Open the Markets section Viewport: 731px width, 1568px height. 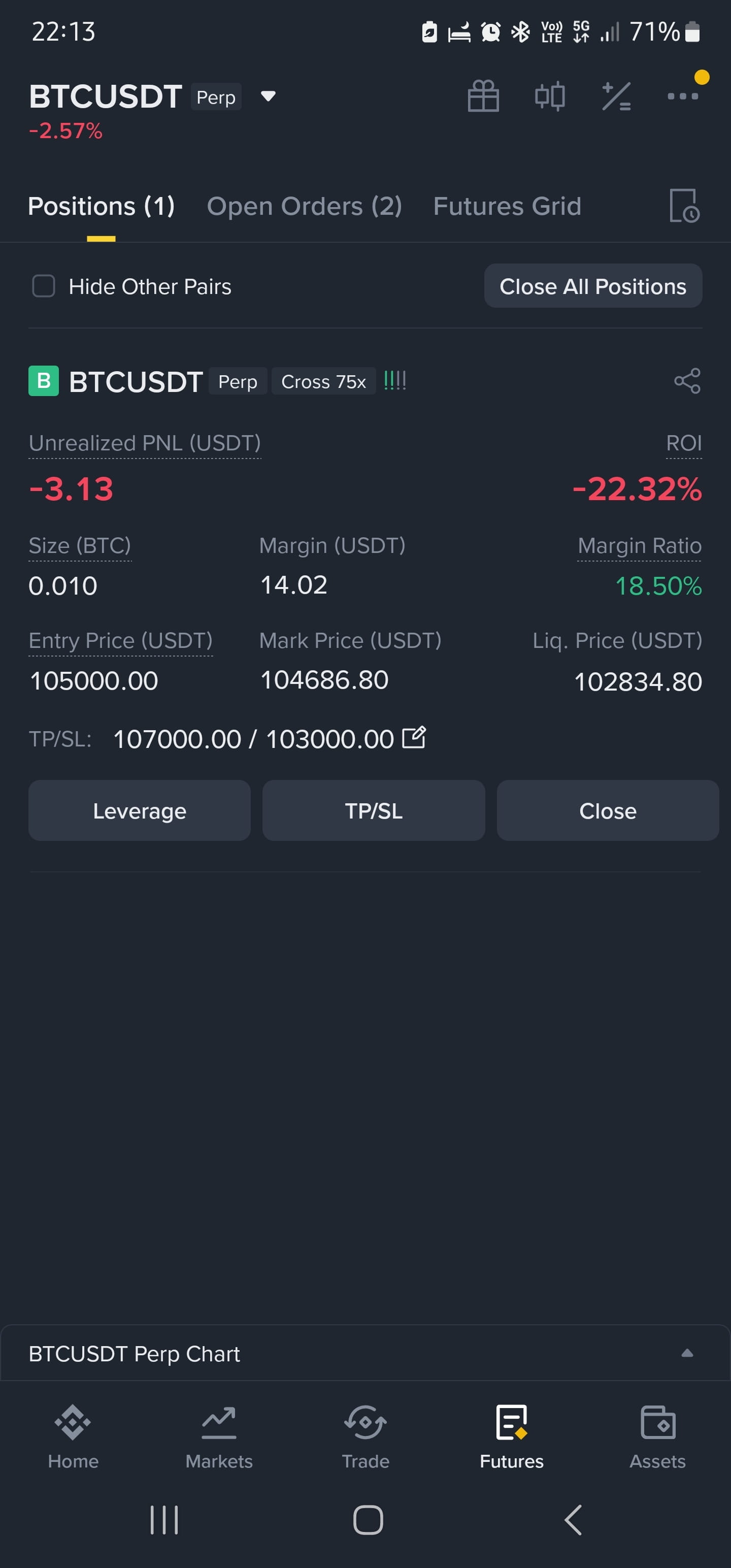219,1436
